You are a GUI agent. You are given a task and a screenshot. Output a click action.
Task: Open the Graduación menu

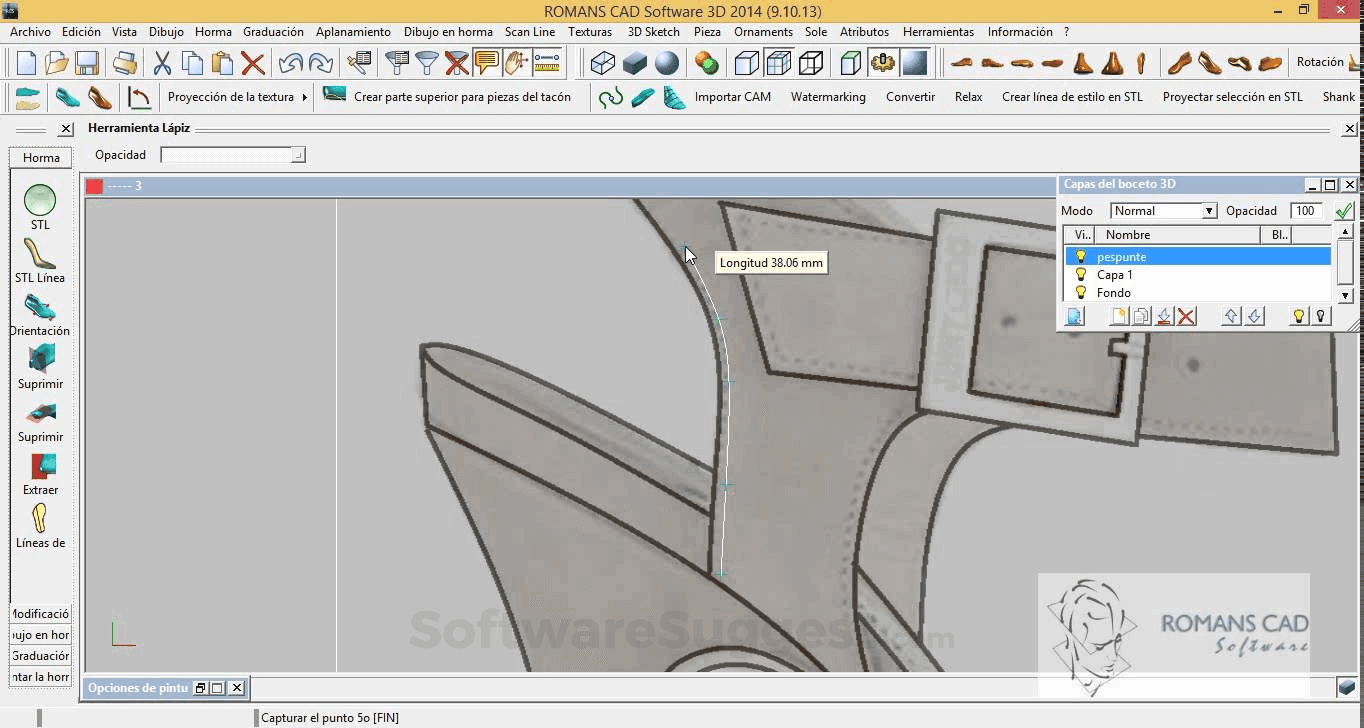pos(273,31)
